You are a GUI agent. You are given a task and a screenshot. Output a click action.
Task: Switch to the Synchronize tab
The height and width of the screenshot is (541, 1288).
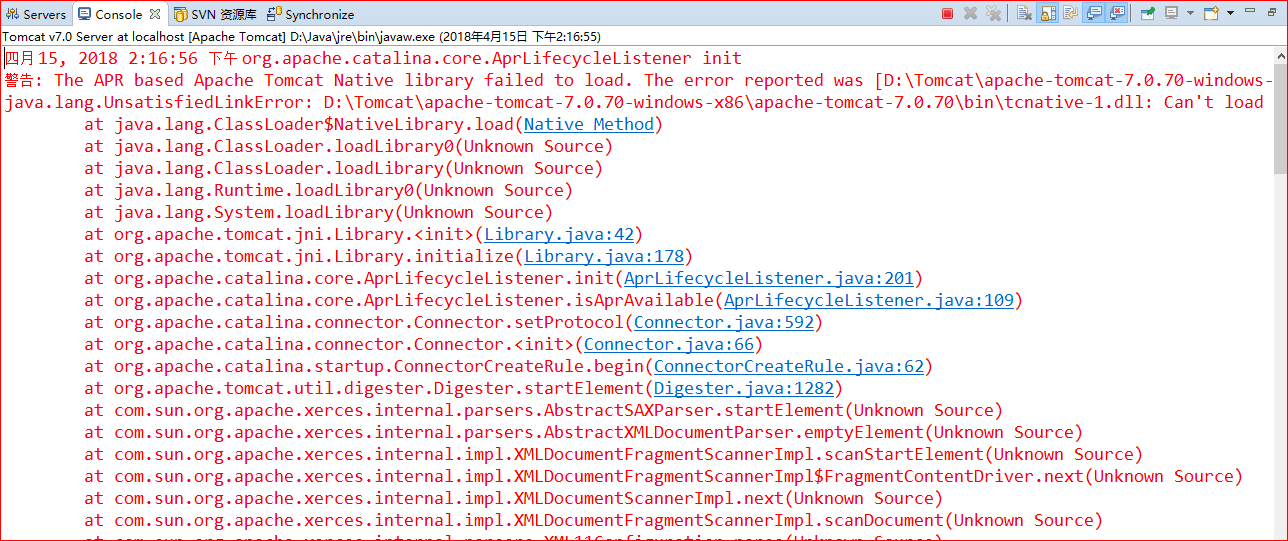point(311,14)
